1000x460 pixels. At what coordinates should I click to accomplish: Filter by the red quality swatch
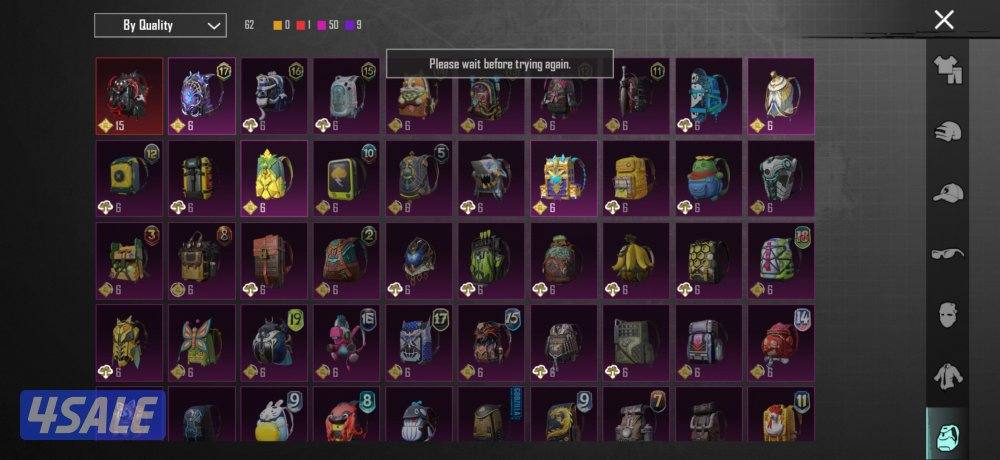pos(300,26)
